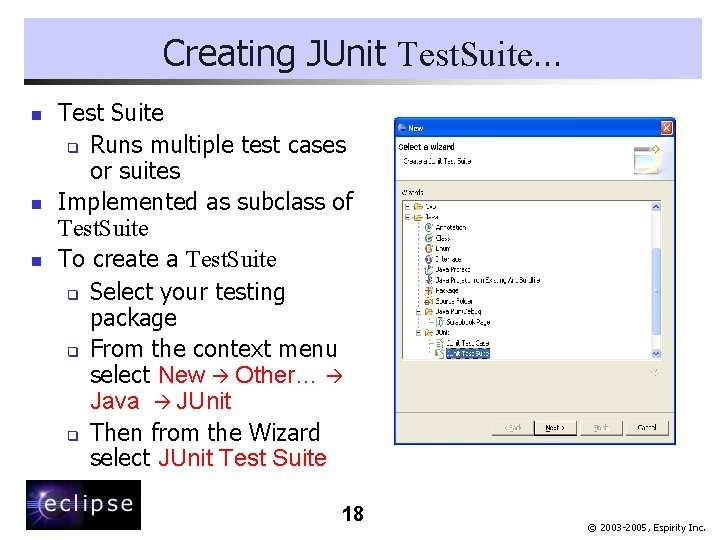Viewport: 720px width, 540px height.
Task: Click the wizard list scroll up arrow
Action: tap(656, 207)
